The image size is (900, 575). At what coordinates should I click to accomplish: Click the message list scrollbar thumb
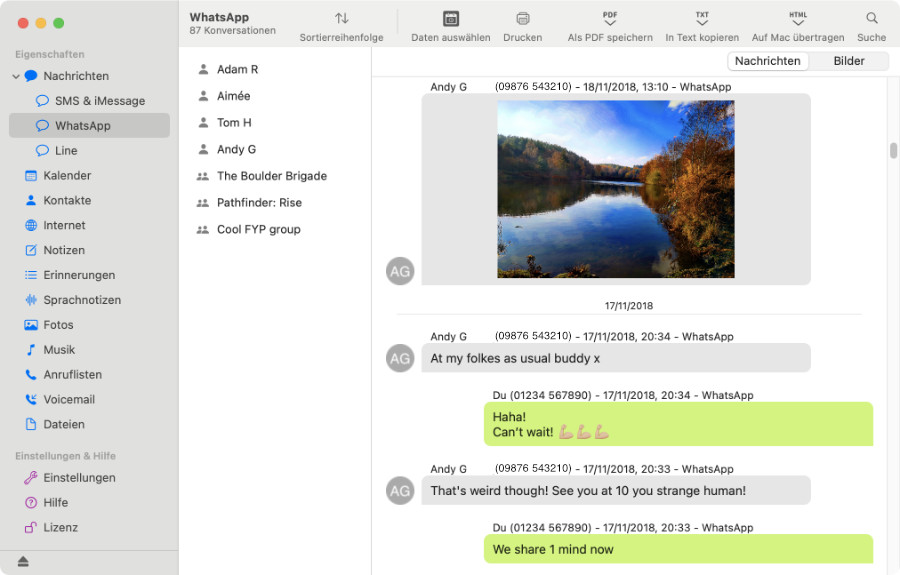click(x=893, y=150)
